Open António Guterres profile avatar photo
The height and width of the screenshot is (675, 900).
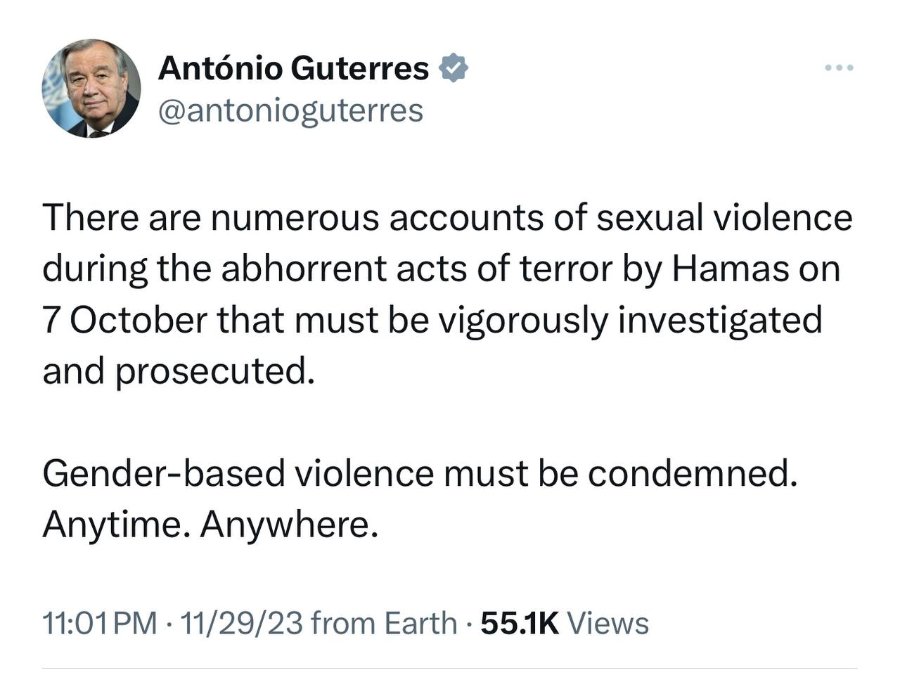point(91,88)
